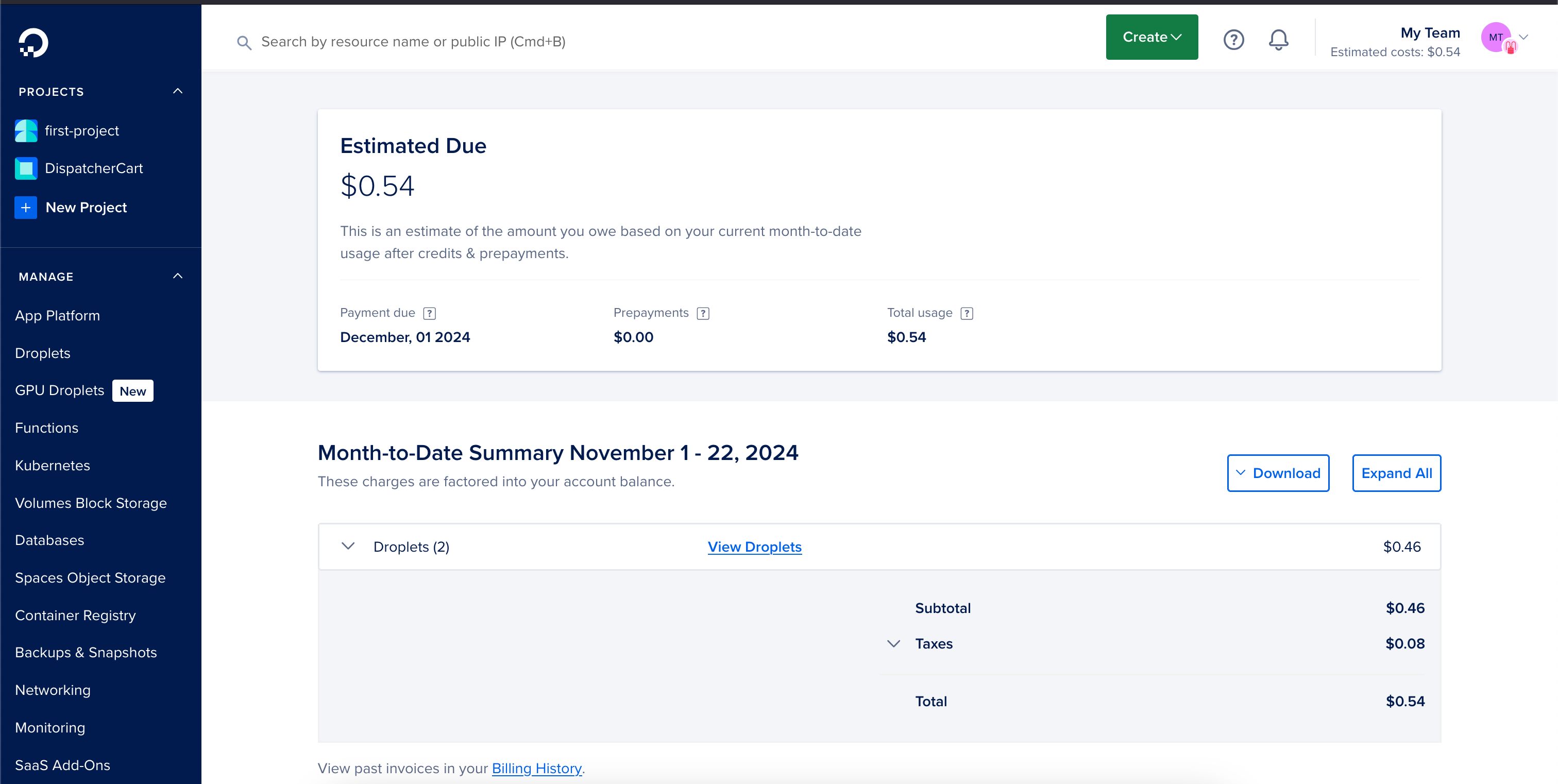Expand All billing line items
1558x784 pixels.
click(1397, 472)
